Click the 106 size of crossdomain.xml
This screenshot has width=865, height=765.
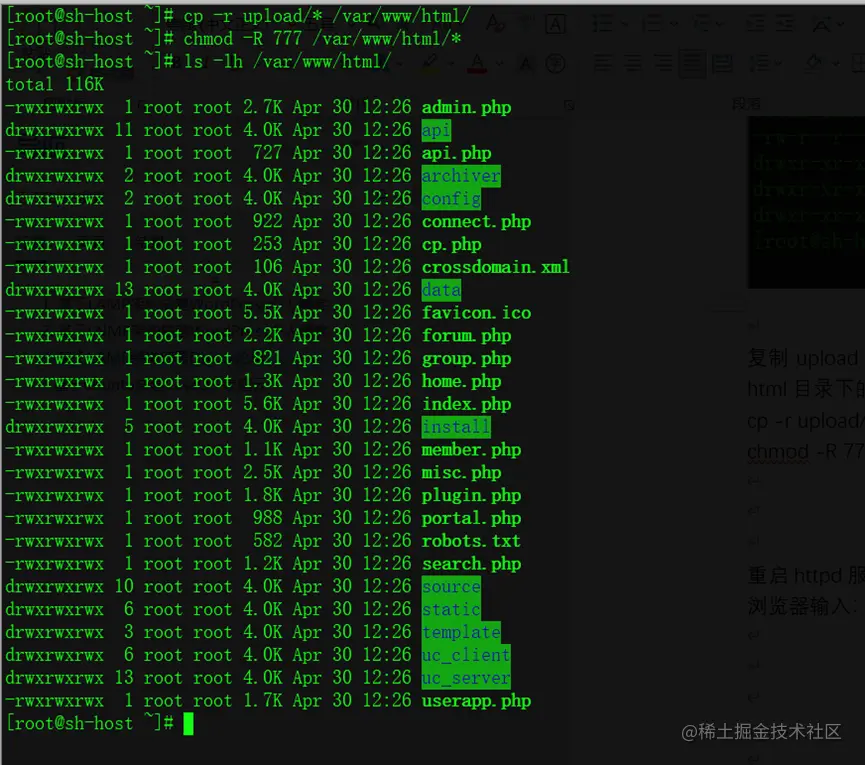pos(268,268)
